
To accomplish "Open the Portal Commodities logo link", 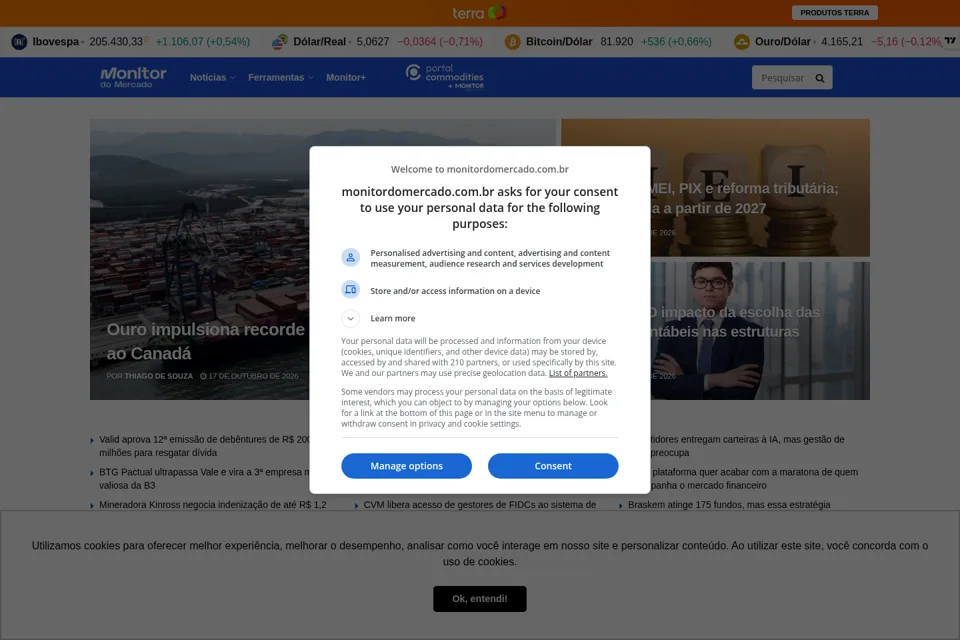I will point(444,77).
